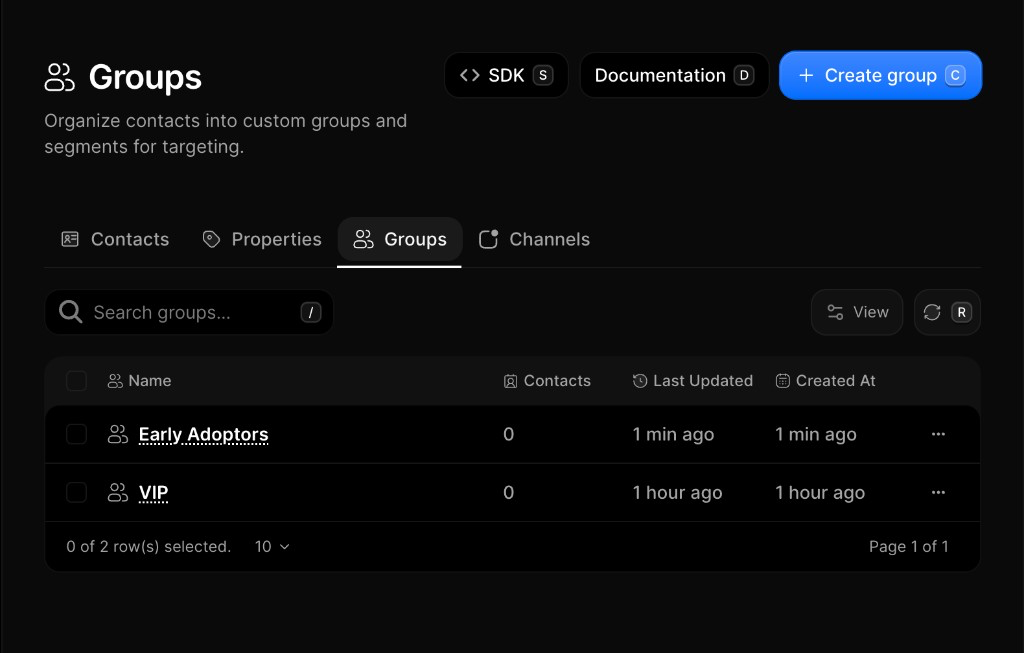Refresh the groups list
1024x653 pixels.
coord(947,312)
